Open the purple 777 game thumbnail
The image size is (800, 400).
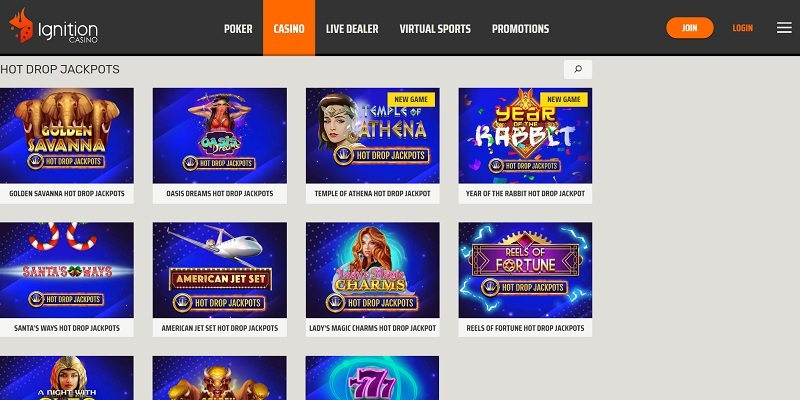[372, 378]
